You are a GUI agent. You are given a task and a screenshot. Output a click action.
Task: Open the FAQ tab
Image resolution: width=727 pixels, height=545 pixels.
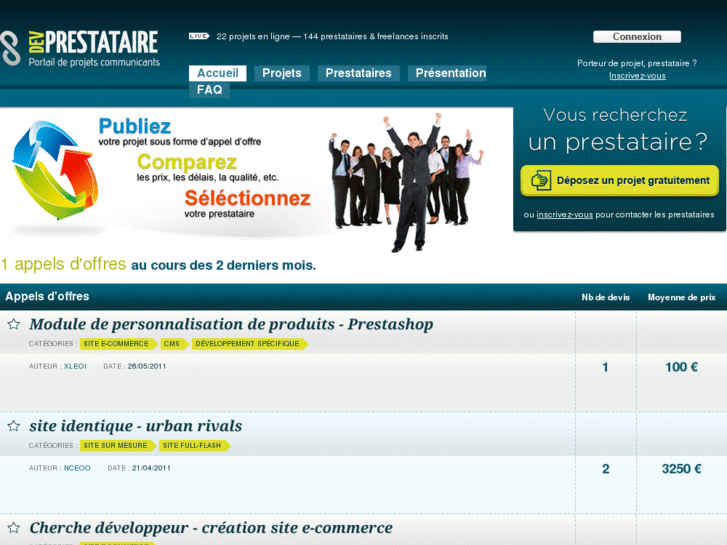click(x=209, y=90)
